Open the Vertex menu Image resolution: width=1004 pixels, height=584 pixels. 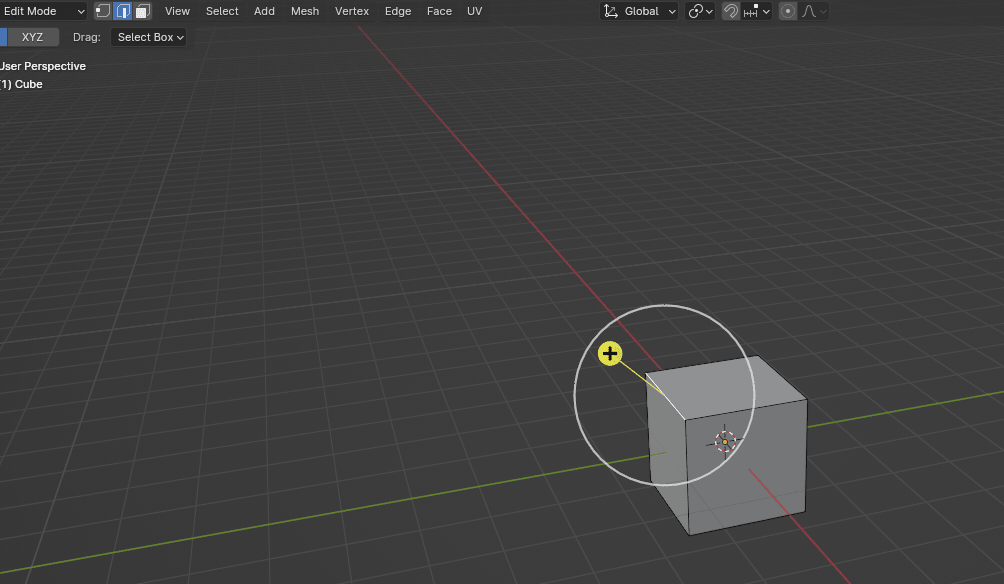pos(352,11)
